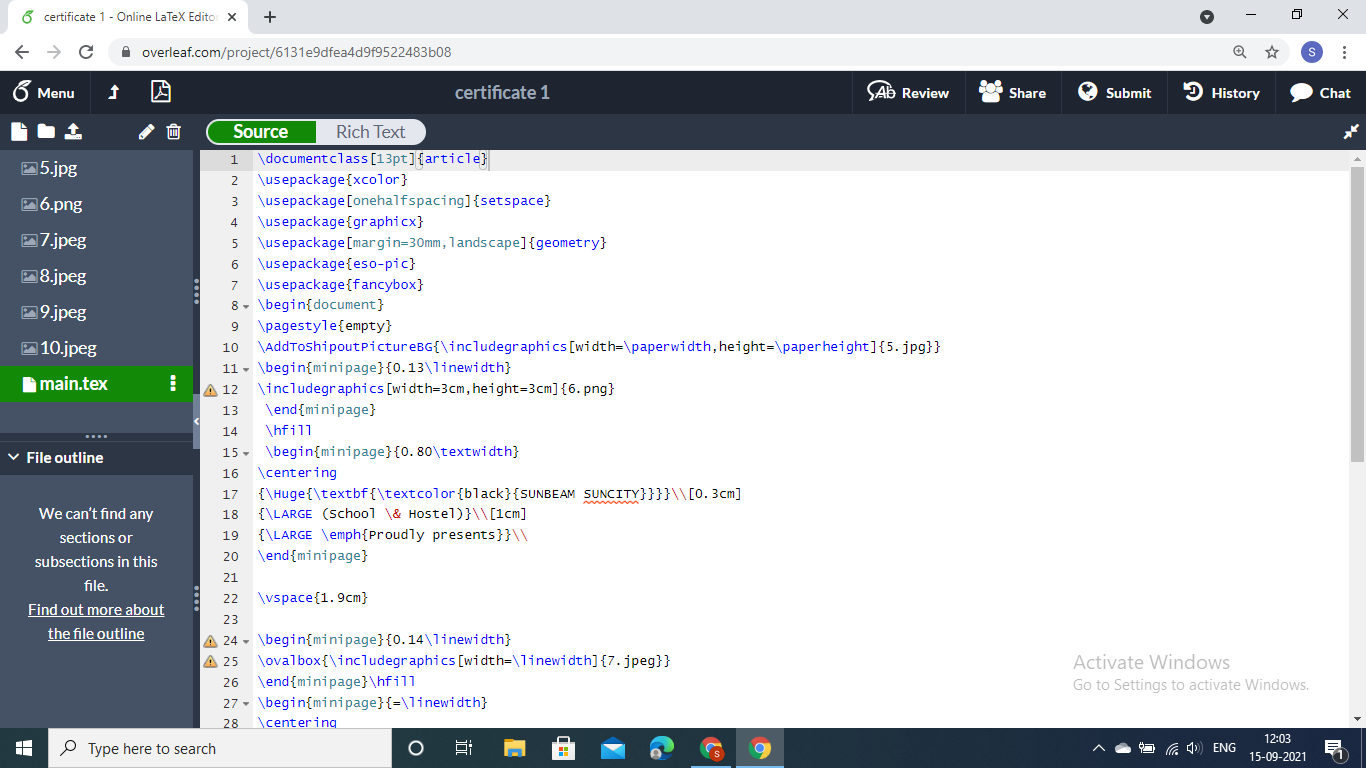Open Task View on the taskbar
Image resolution: width=1366 pixels, height=768 pixels.
tap(463, 748)
